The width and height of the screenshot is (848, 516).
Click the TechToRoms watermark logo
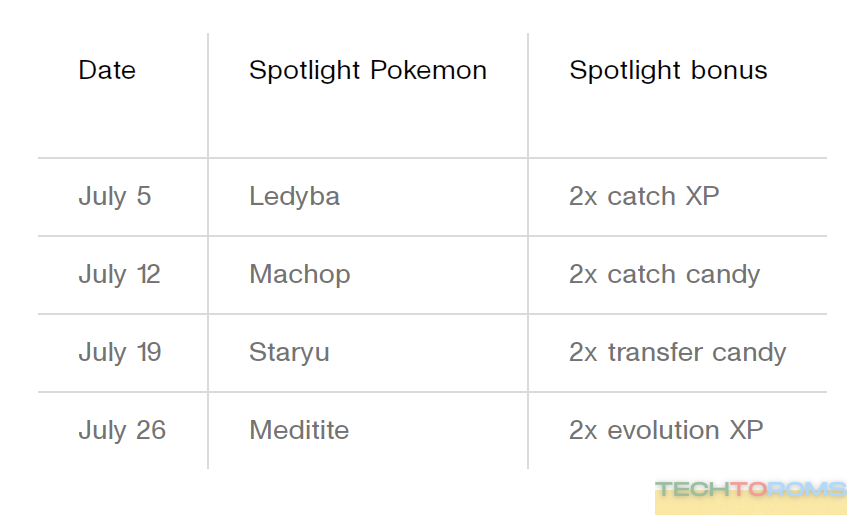tap(750, 490)
